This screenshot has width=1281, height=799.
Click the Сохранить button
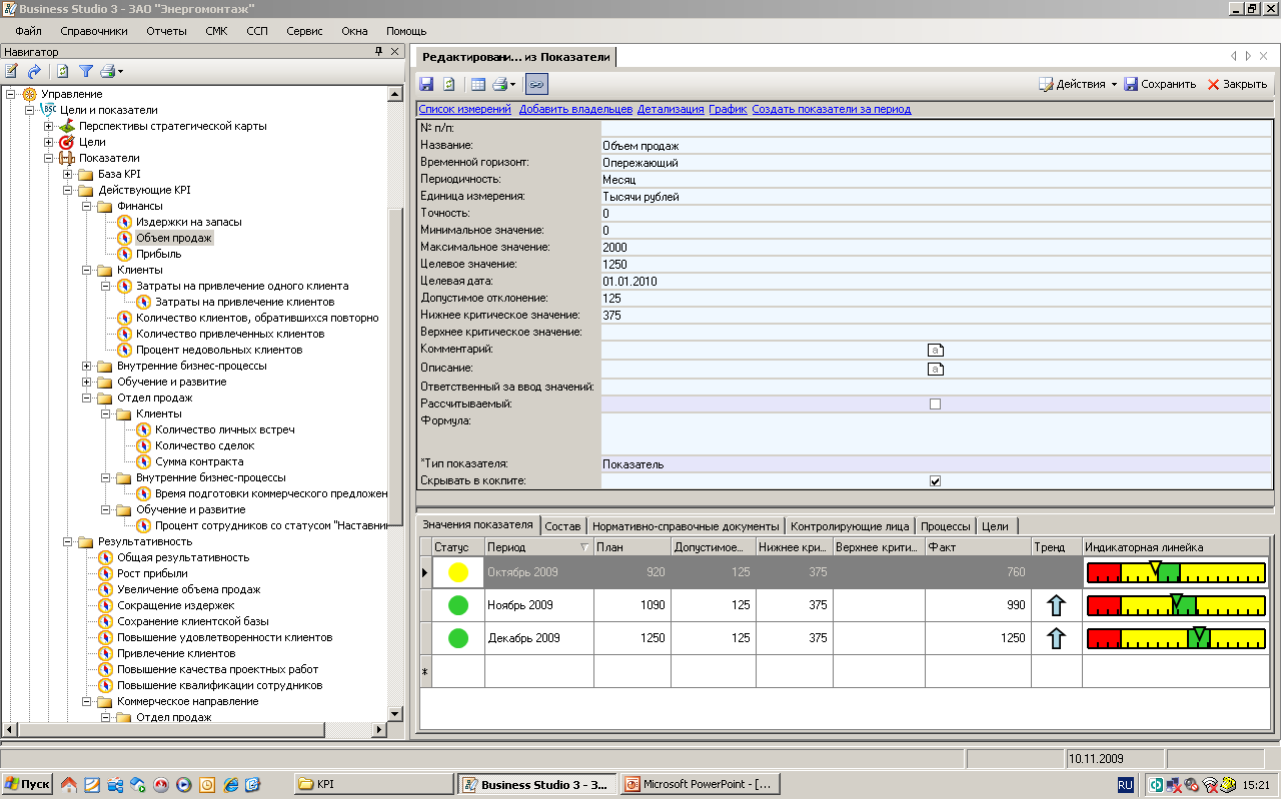coord(1160,84)
